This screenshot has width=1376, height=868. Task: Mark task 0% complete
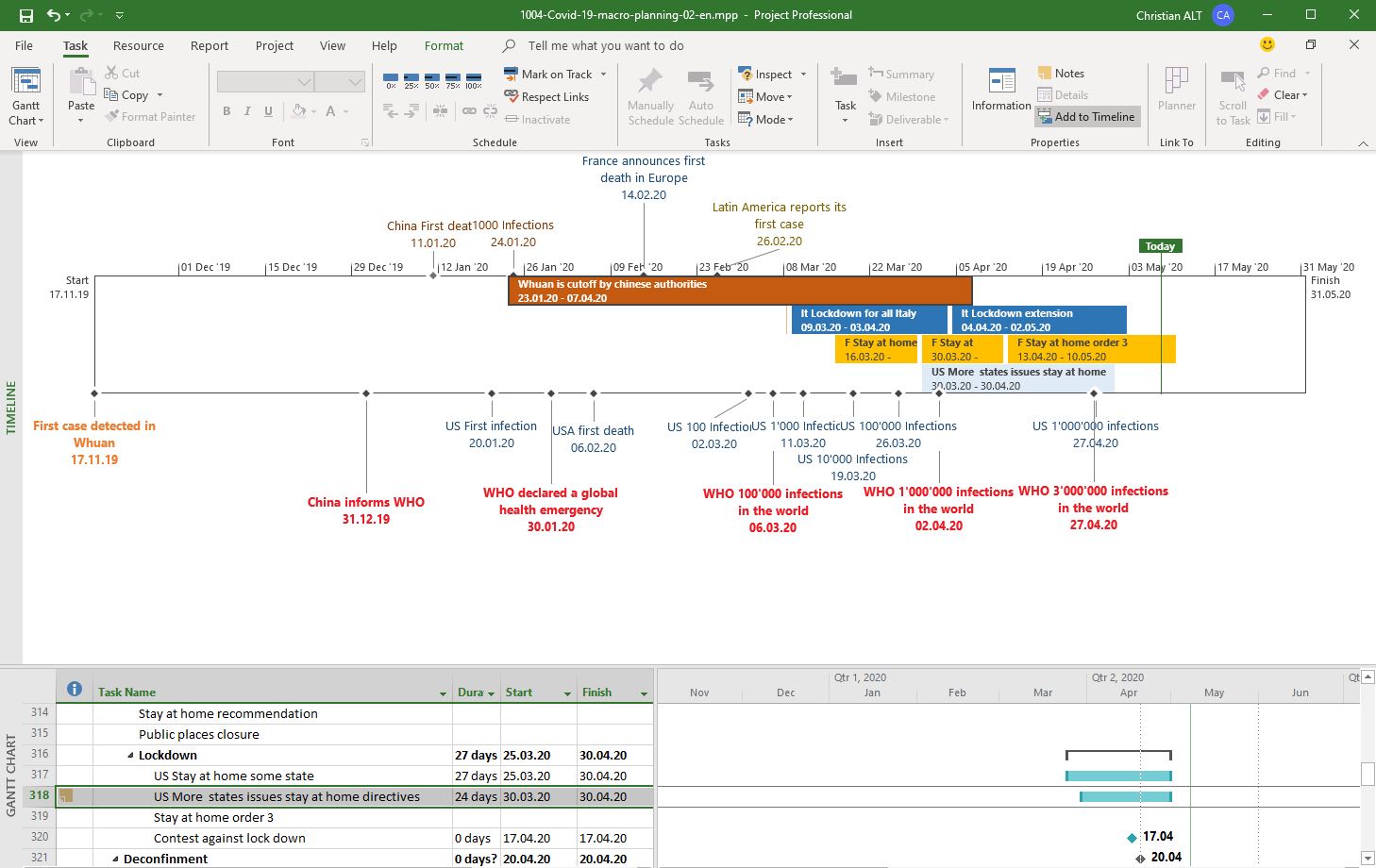pos(391,80)
